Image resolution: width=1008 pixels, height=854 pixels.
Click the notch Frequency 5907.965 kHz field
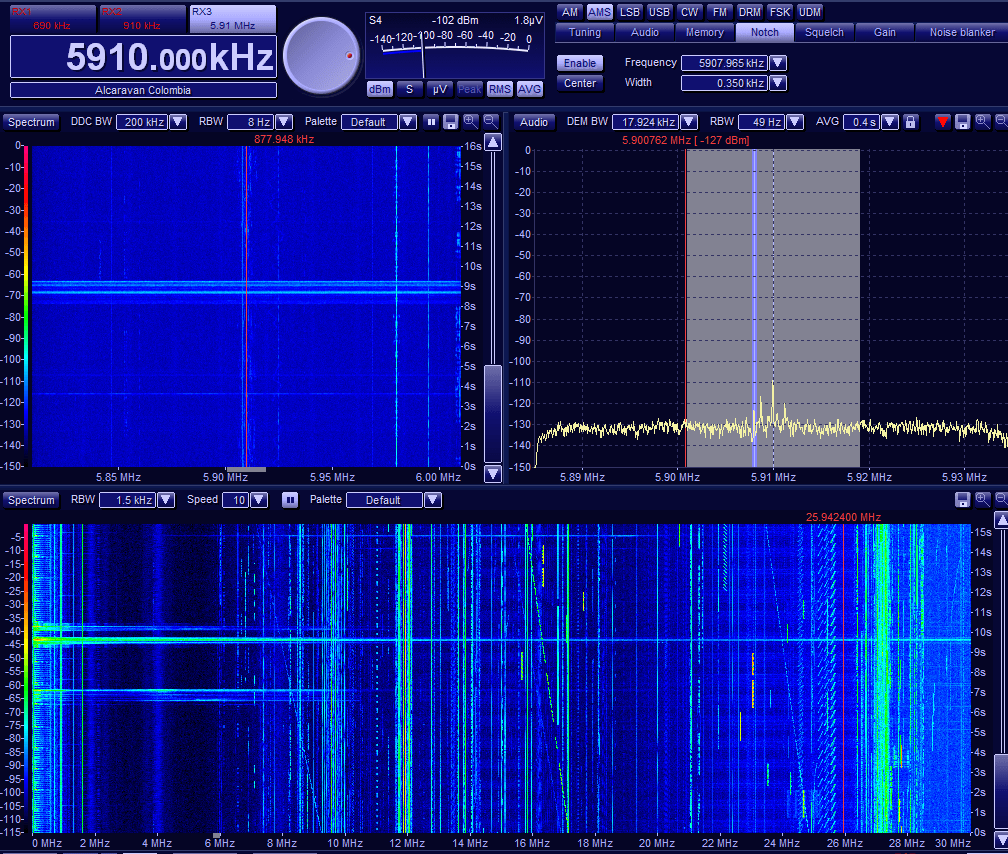(x=724, y=63)
